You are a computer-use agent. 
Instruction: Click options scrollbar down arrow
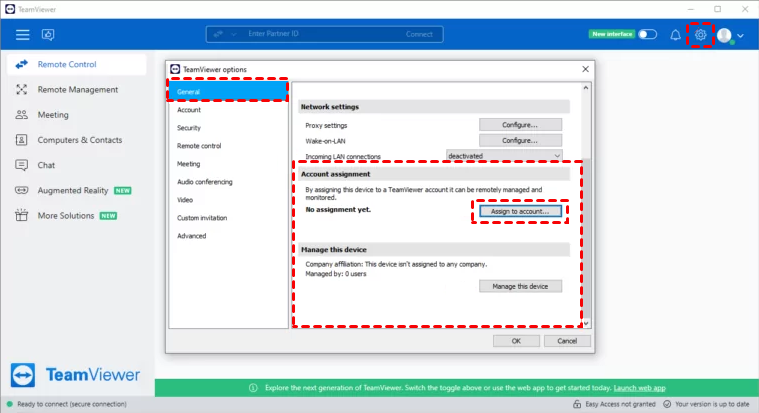586,323
